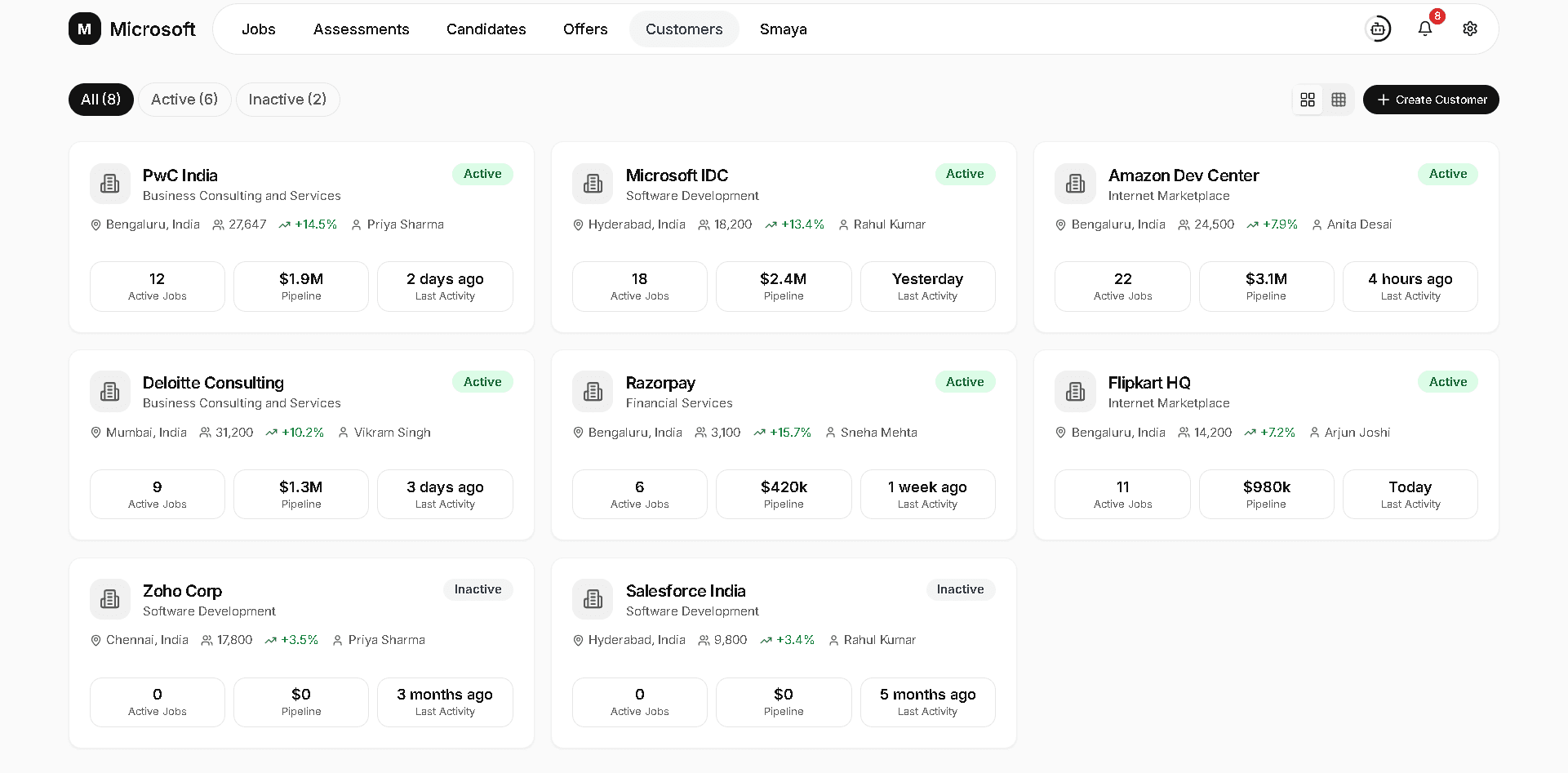Image resolution: width=1568 pixels, height=773 pixels.
Task: Click Active badge on Deloitte Consulting
Action: tap(482, 382)
